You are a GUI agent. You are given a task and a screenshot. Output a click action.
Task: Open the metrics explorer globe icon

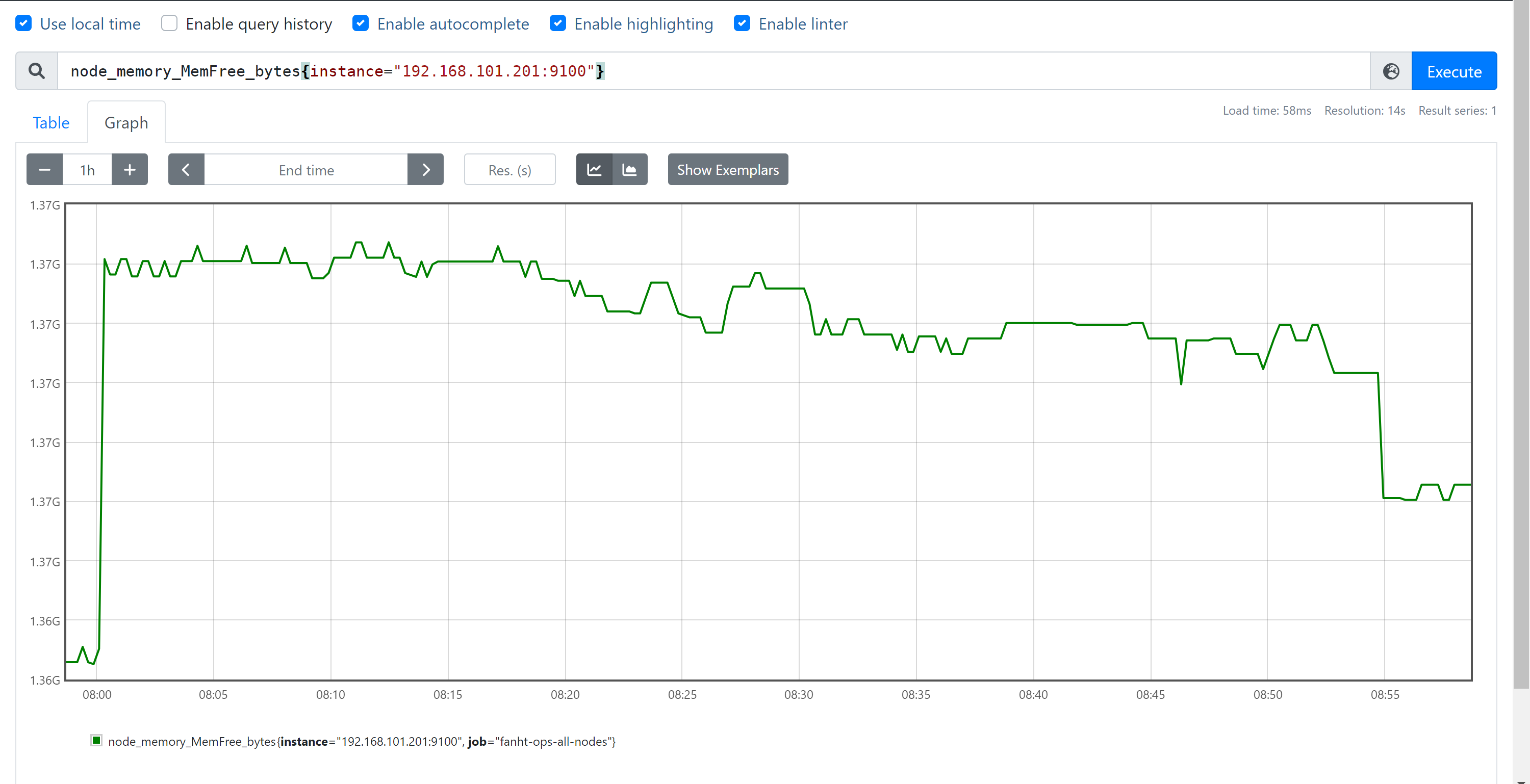(1391, 71)
